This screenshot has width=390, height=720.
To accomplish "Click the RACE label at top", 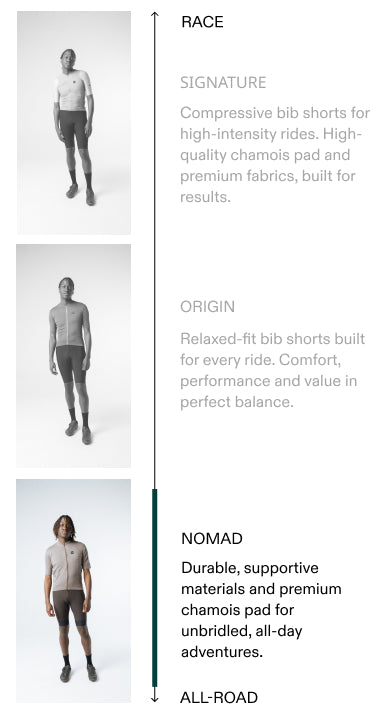I will [202, 22].
